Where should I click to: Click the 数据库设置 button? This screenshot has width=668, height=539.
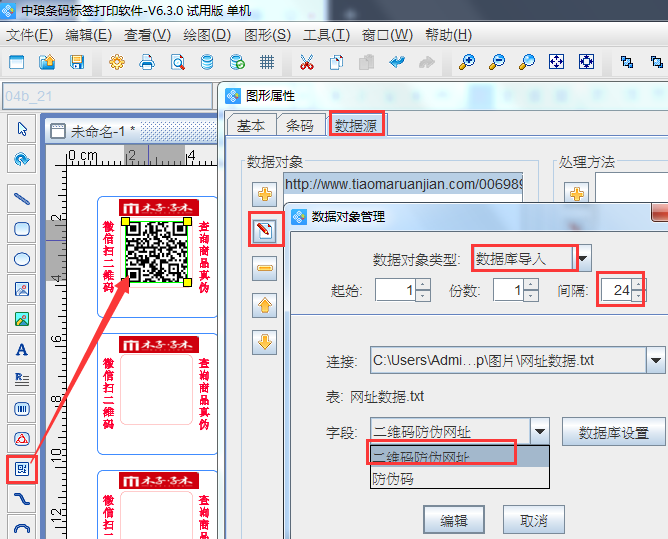coord(612,432)
